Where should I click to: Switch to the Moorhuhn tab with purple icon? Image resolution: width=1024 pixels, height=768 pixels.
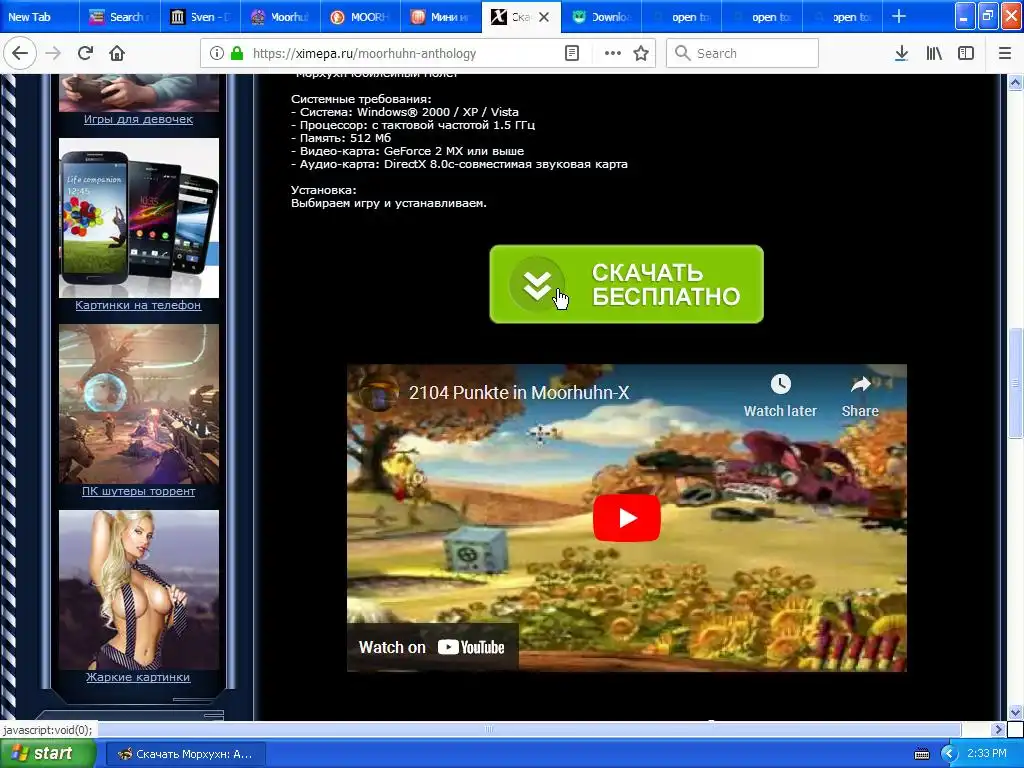click(280, 17)
